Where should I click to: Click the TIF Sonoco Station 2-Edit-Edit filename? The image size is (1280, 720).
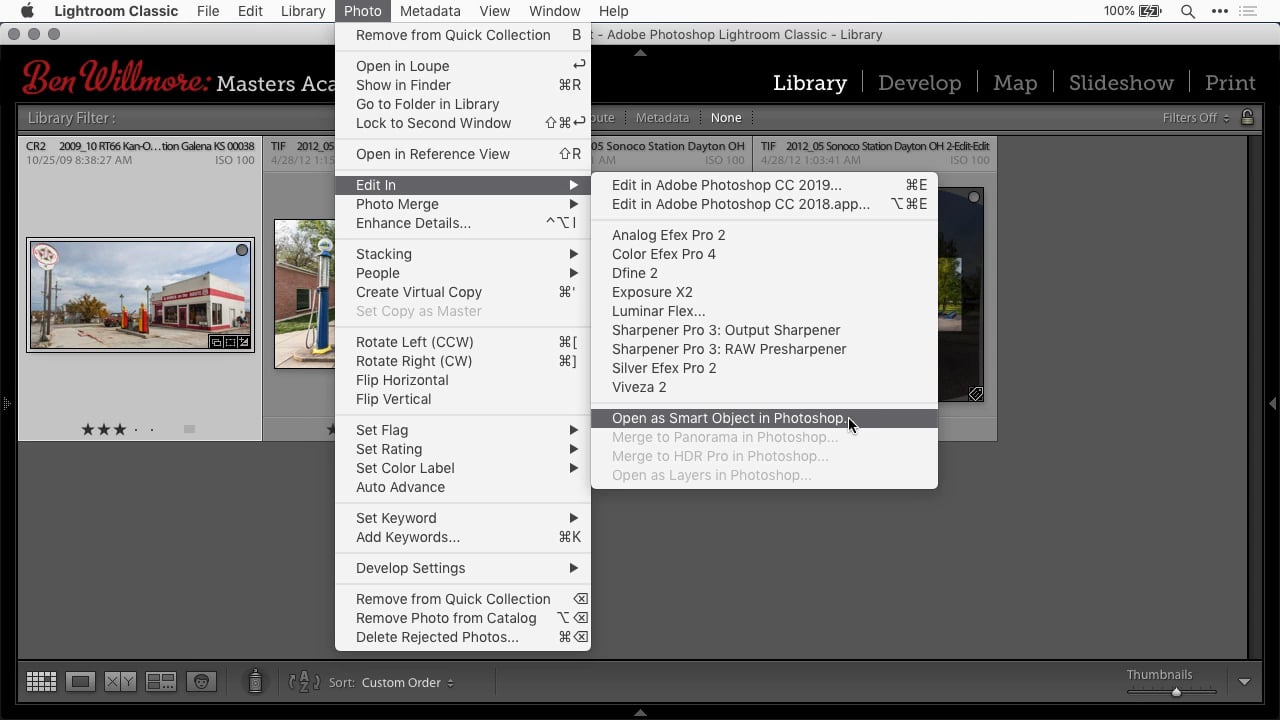pyautogui.click(x=875, y=146)
